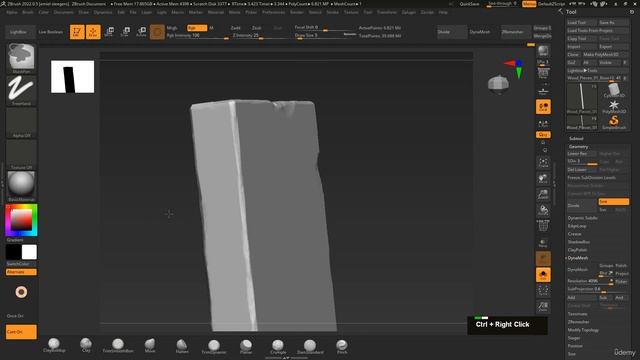This screenshot has width=640, height=360.
Task: Click the Frame mesh icon
Action: [543, 162]
